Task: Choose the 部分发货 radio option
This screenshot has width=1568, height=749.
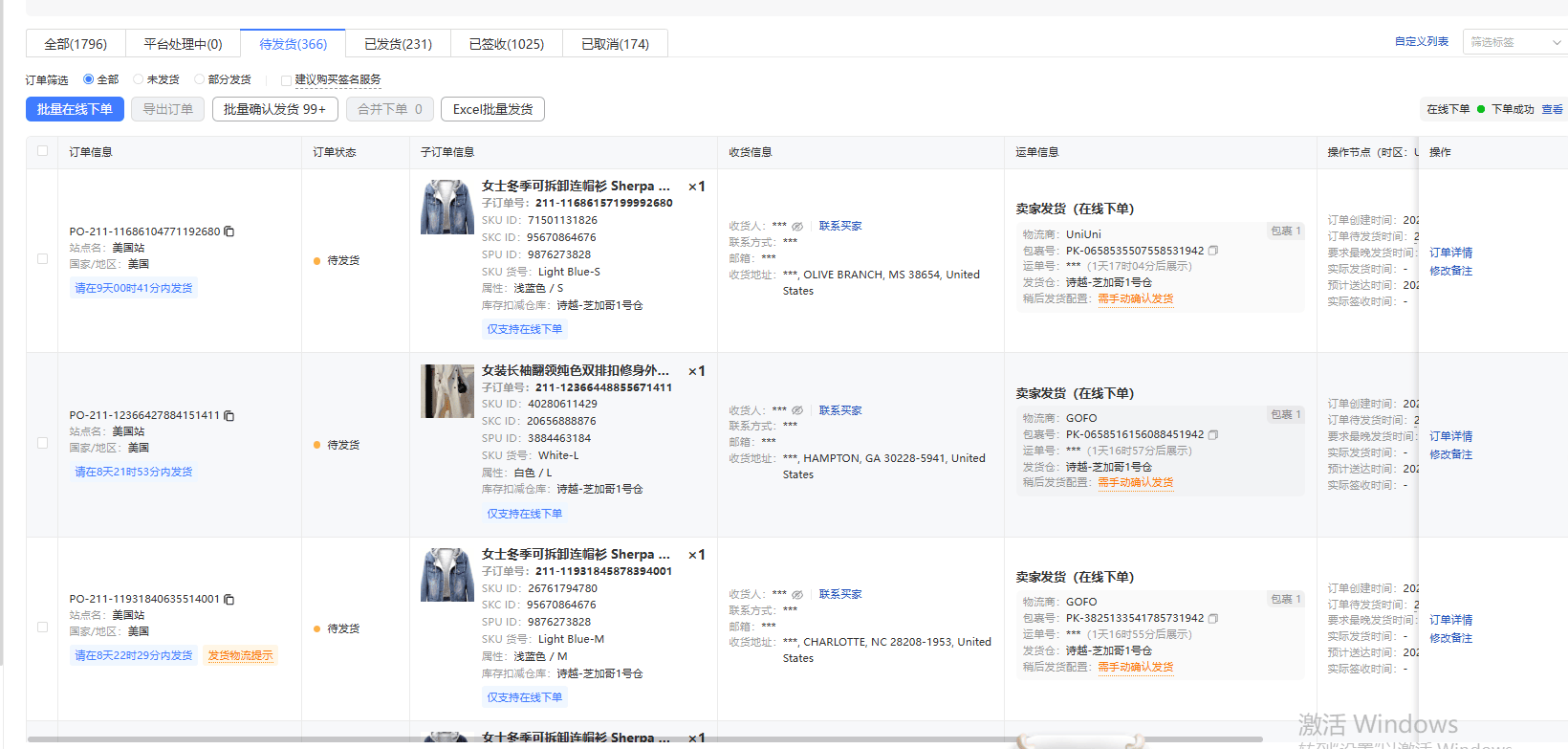Action: pos(200,79)
